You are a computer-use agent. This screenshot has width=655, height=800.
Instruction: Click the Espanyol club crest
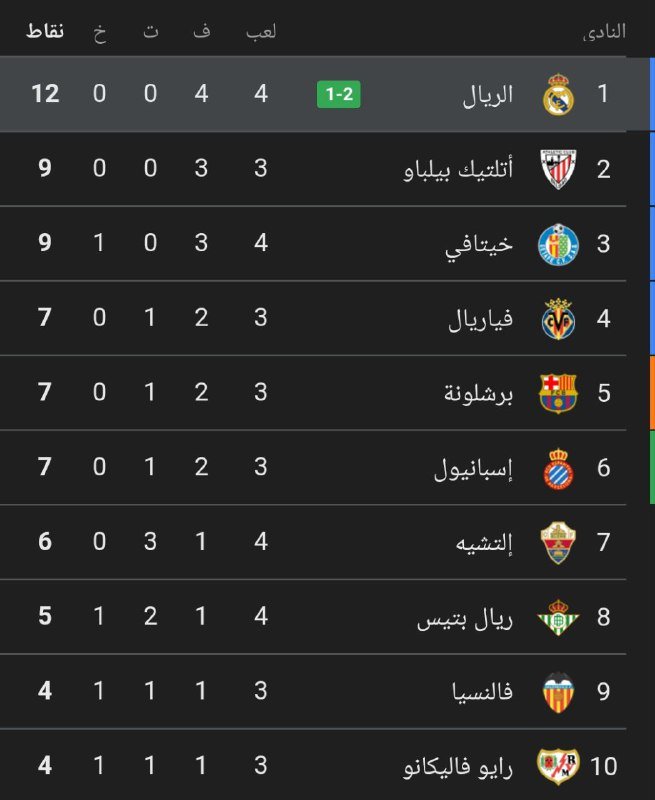coord(558,468)
